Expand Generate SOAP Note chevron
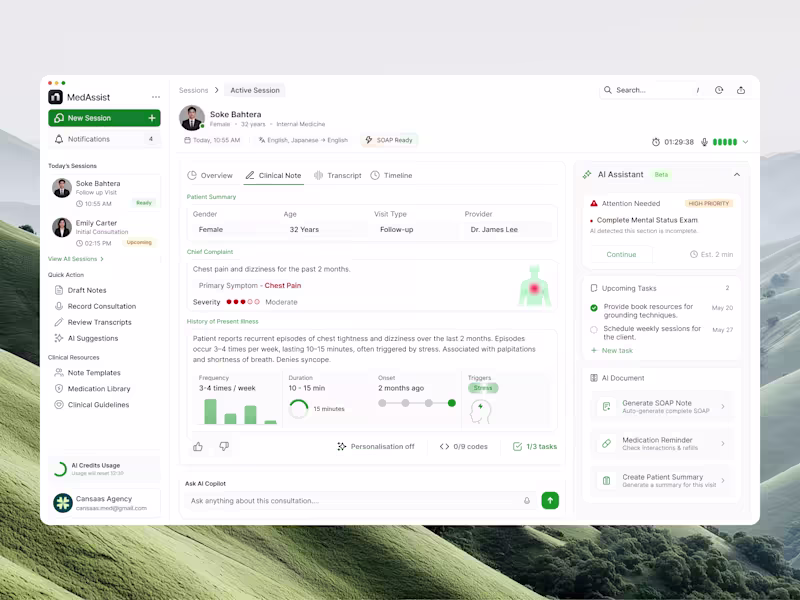800x600 pixels. pos(723,407)
